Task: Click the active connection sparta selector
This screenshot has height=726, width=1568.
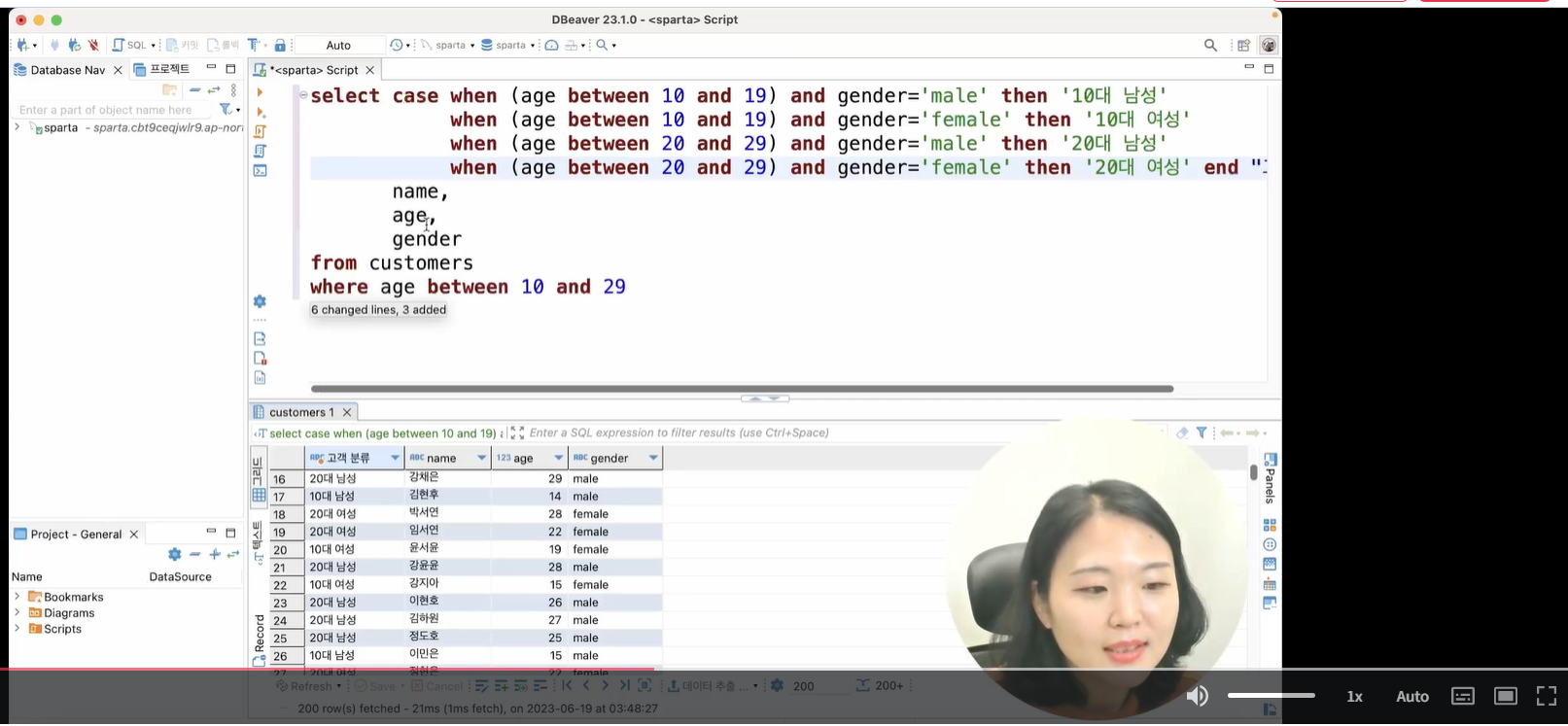Action: (448, 45)
